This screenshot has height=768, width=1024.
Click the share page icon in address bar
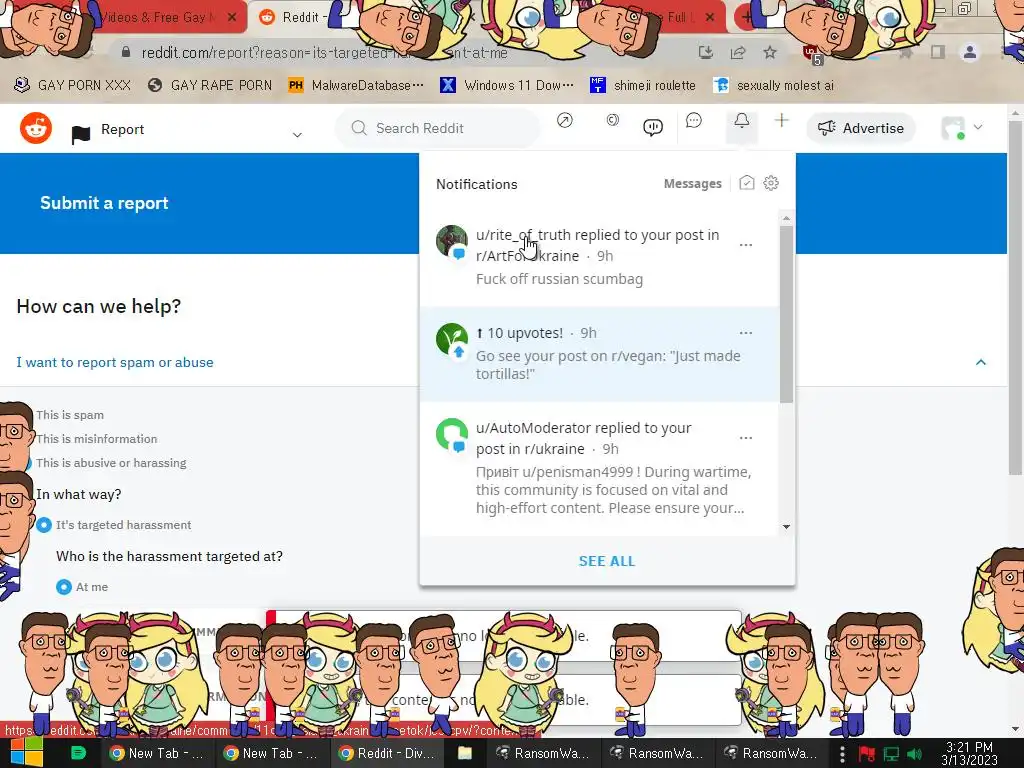coord(738,52)
